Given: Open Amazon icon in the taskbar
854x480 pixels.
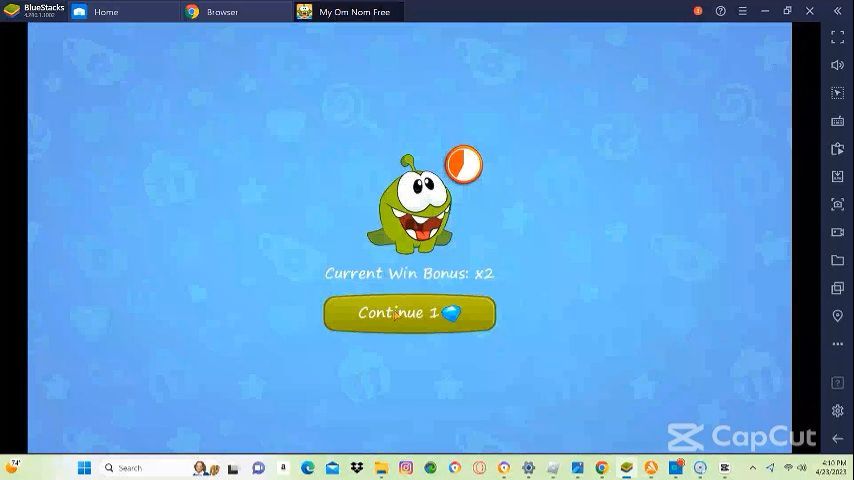Looking at the screenshot, I should (x=283, y=467).
